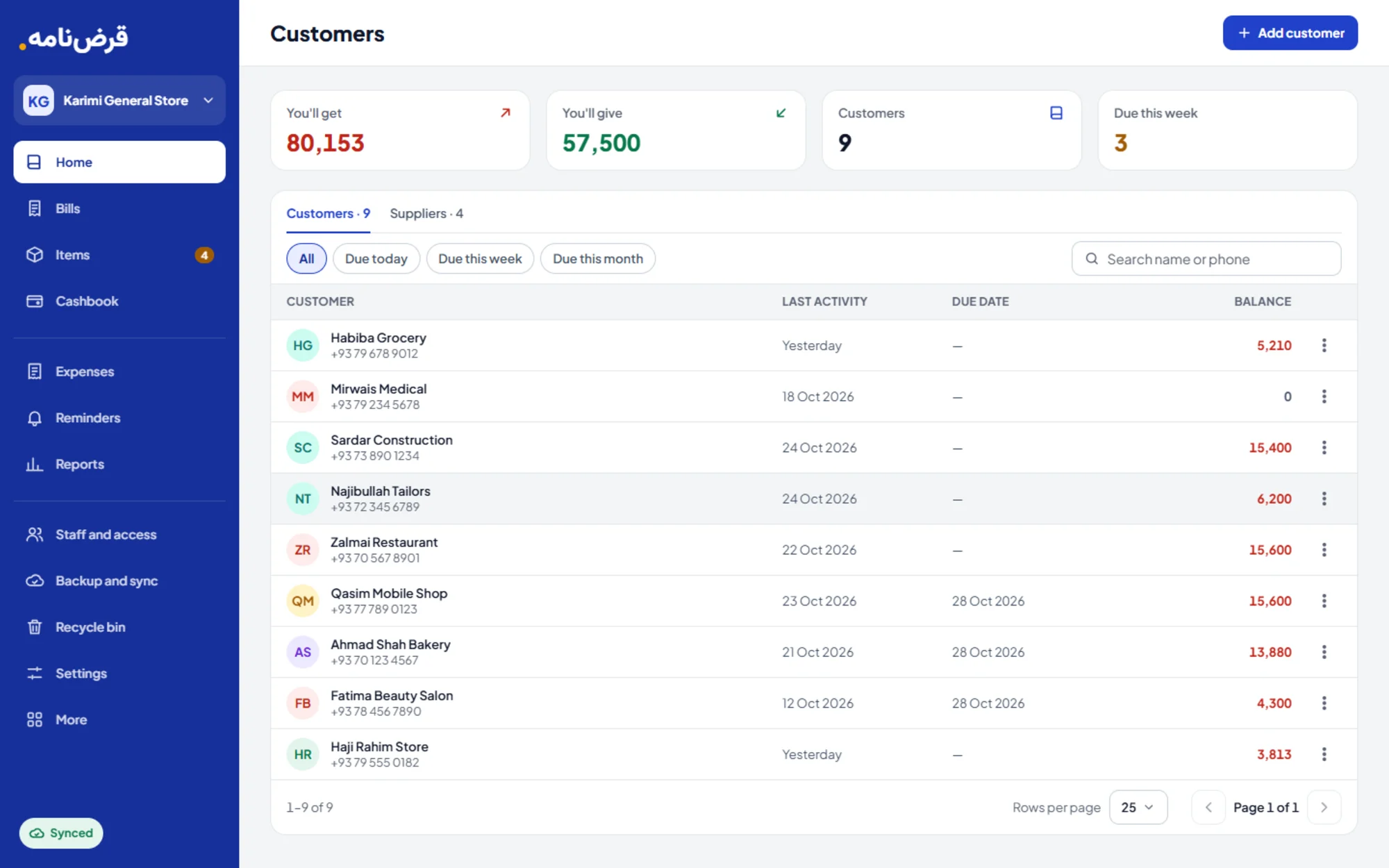The height and width of the screenshot is (868, 1389).
Task: Go to the previous page arrow
Action: click(1208, 807)
